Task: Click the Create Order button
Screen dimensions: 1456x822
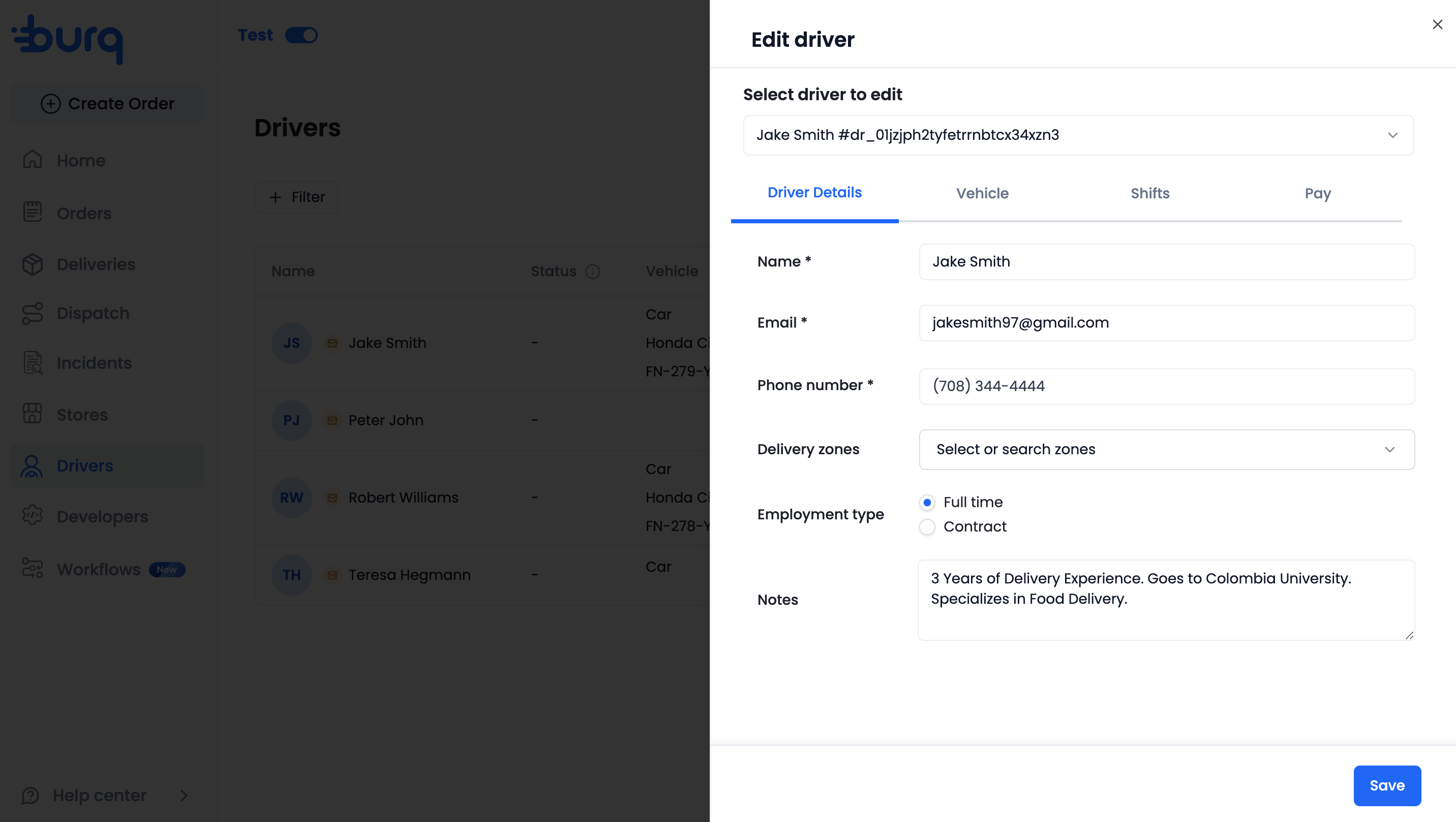Action: 107,104
